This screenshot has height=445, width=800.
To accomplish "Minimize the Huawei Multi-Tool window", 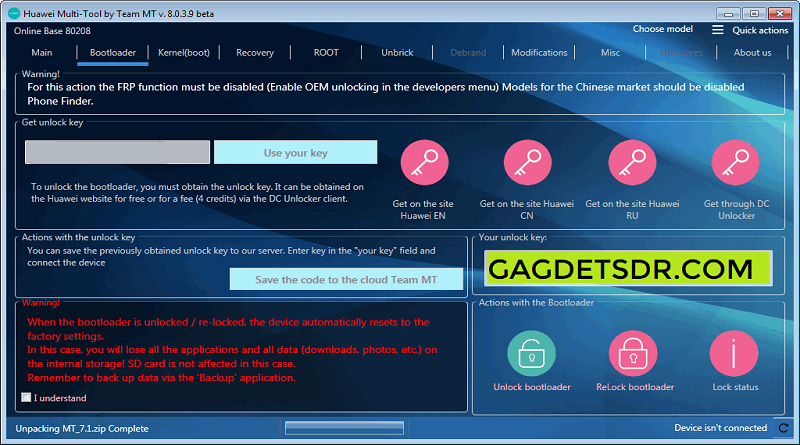I will tap(728, 13).
